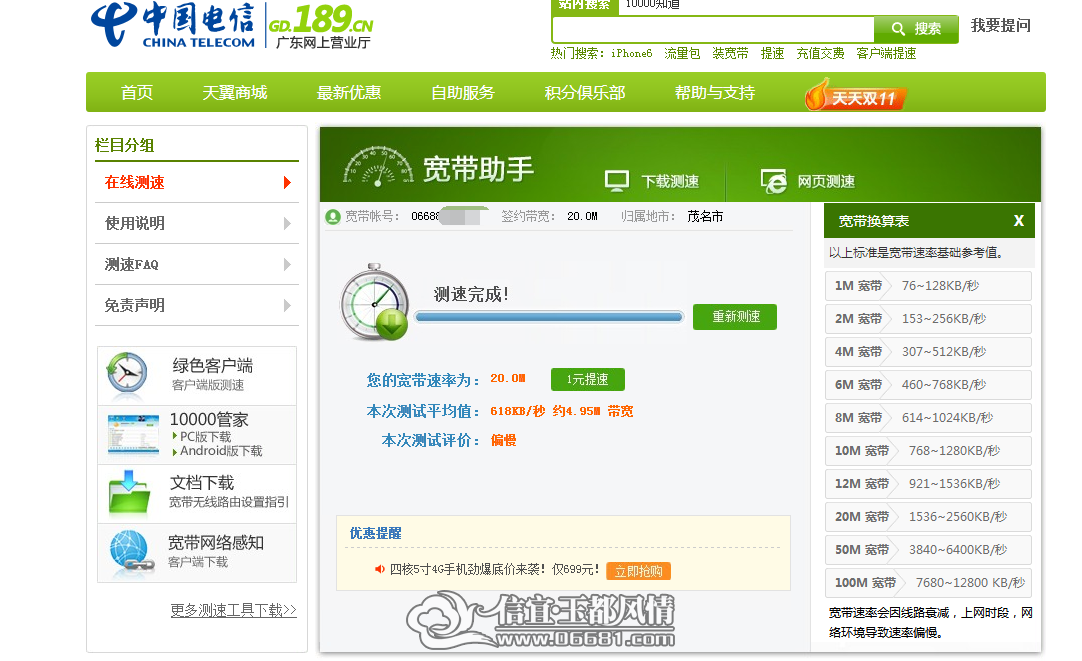The height and width of the screenshot is (661, 1082).
Task: Click hot search term iPhone6
Action: point(631,53)
